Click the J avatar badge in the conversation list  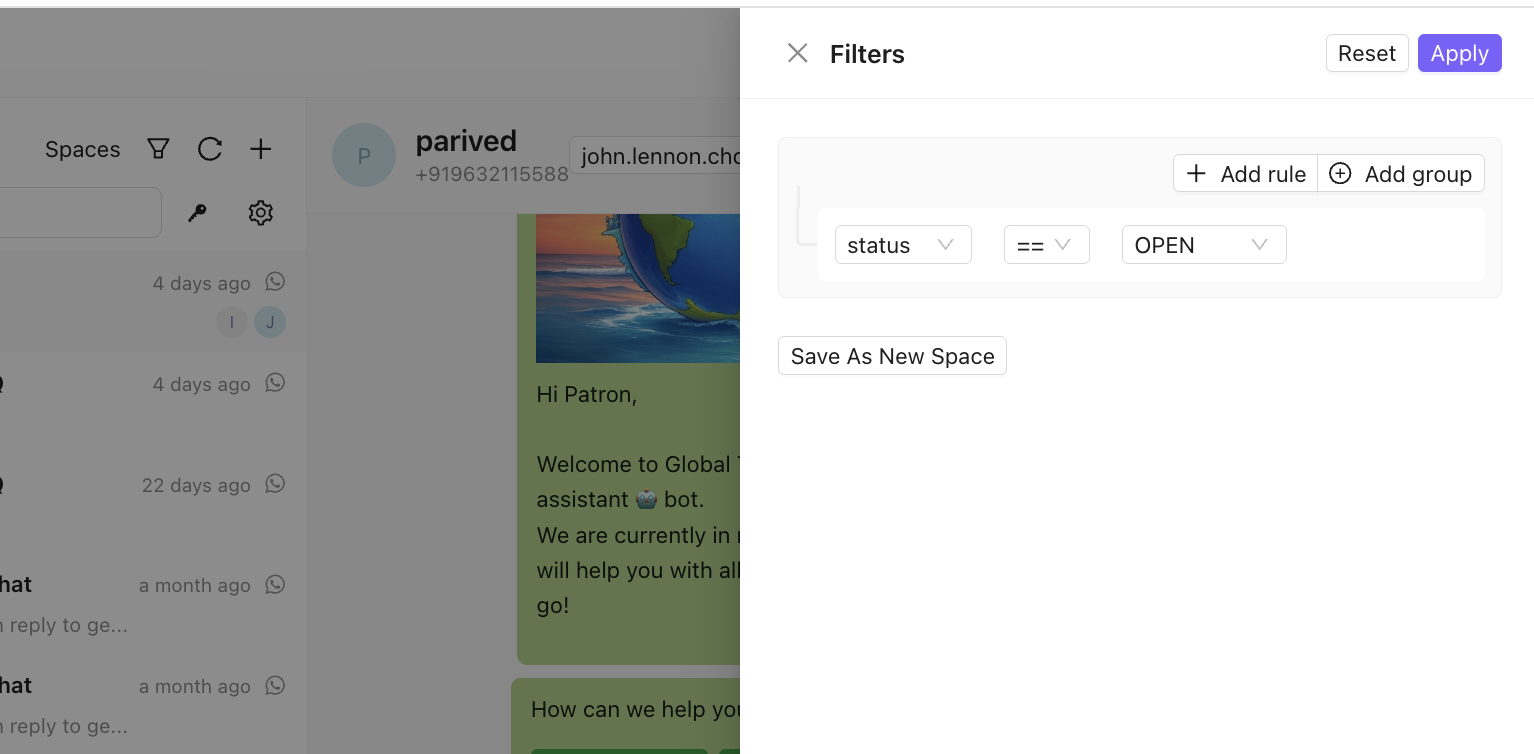click(x=269, y=322)
